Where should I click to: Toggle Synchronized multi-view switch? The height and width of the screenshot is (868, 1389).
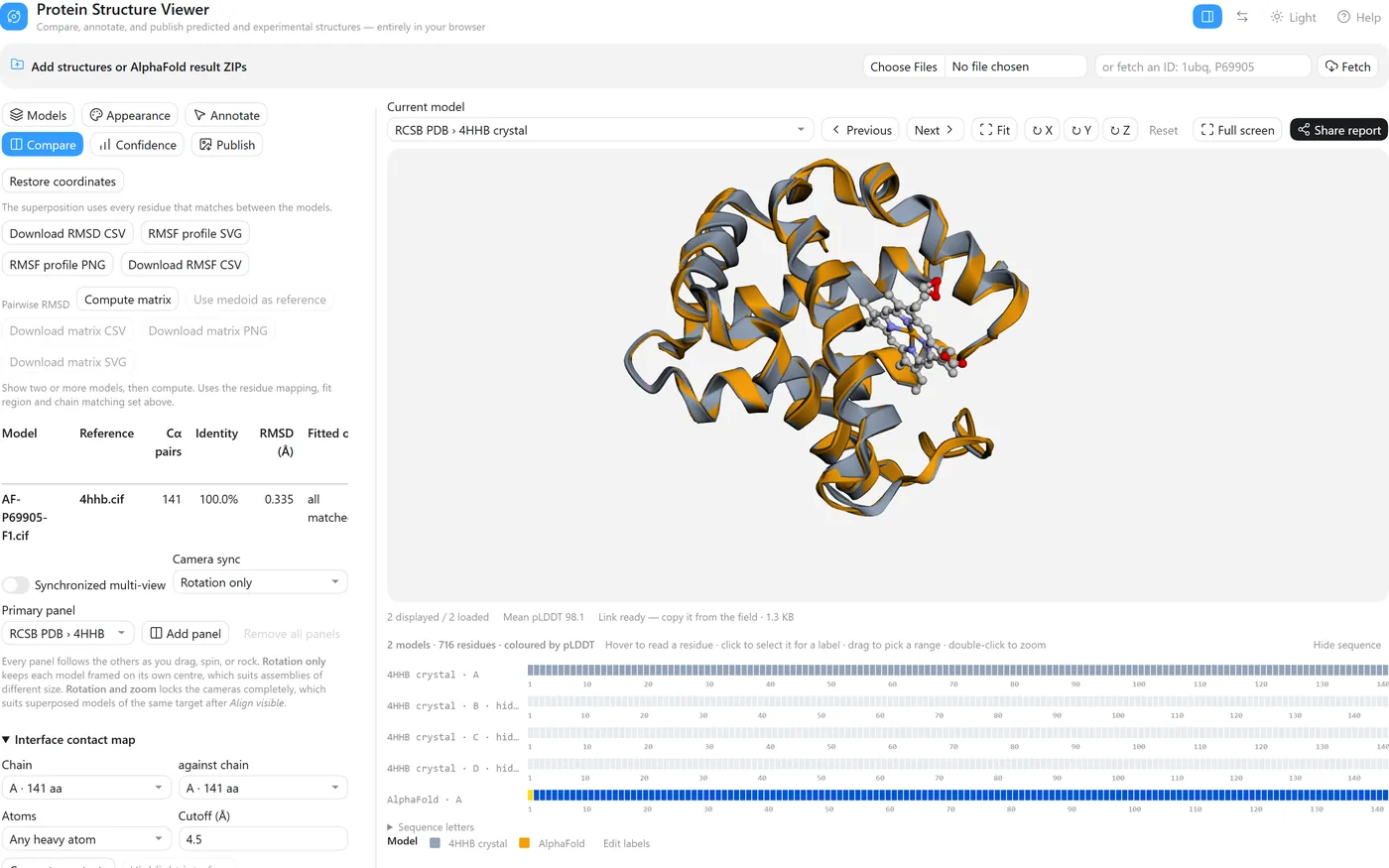(x=16, y=585)
